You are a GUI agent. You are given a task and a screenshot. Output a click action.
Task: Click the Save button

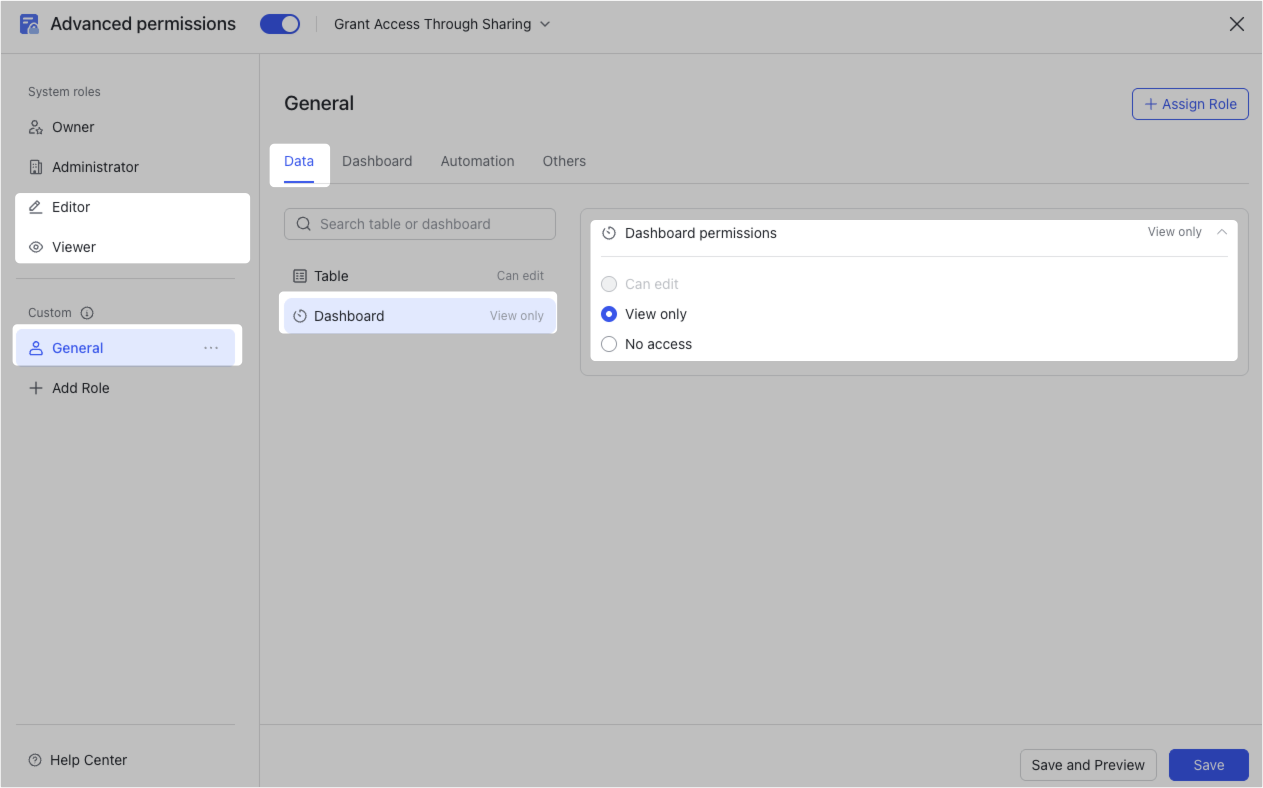pyautogui.click(x=1209, y=765)
